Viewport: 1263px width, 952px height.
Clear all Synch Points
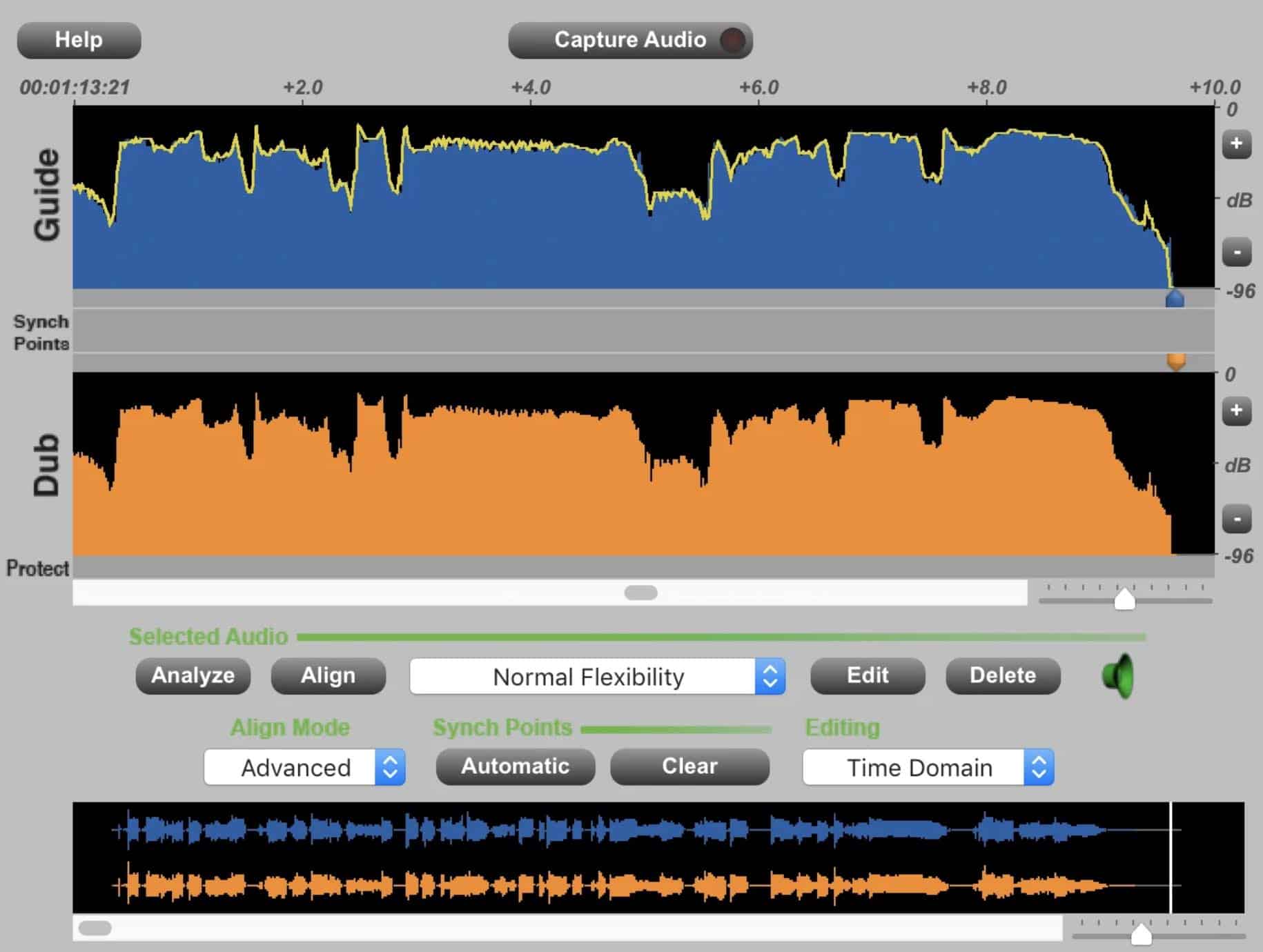click(x=689, y=766)
